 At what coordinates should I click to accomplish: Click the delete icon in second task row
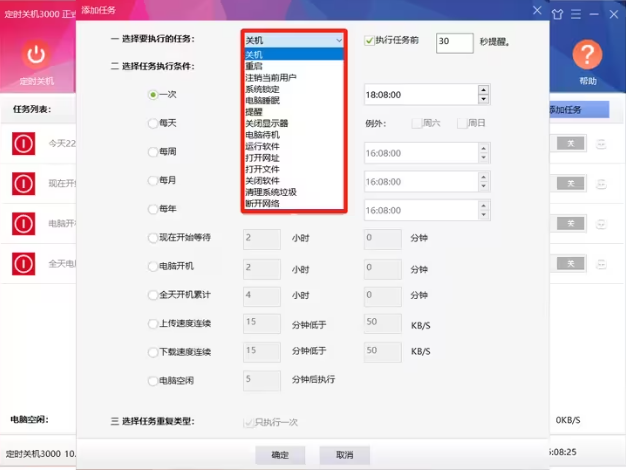pyautogui.click(x=601, y=184)
